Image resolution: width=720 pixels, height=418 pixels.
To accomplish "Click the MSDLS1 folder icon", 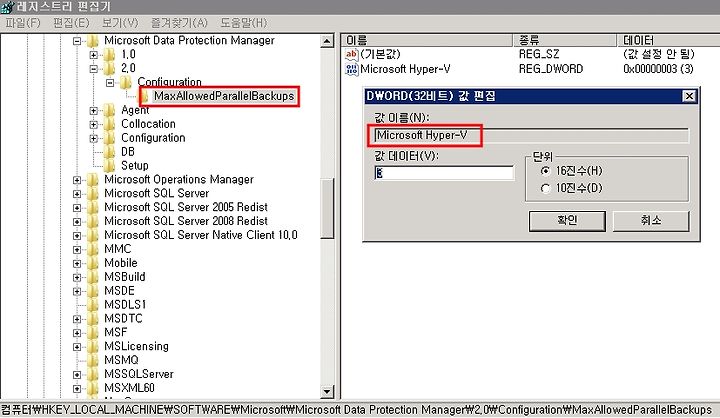I will tap(92, 305).
